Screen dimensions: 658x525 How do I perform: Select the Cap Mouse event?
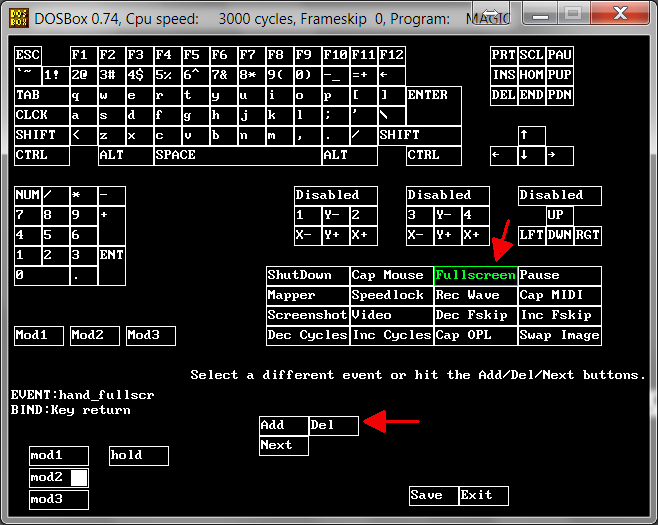point(392,276)
